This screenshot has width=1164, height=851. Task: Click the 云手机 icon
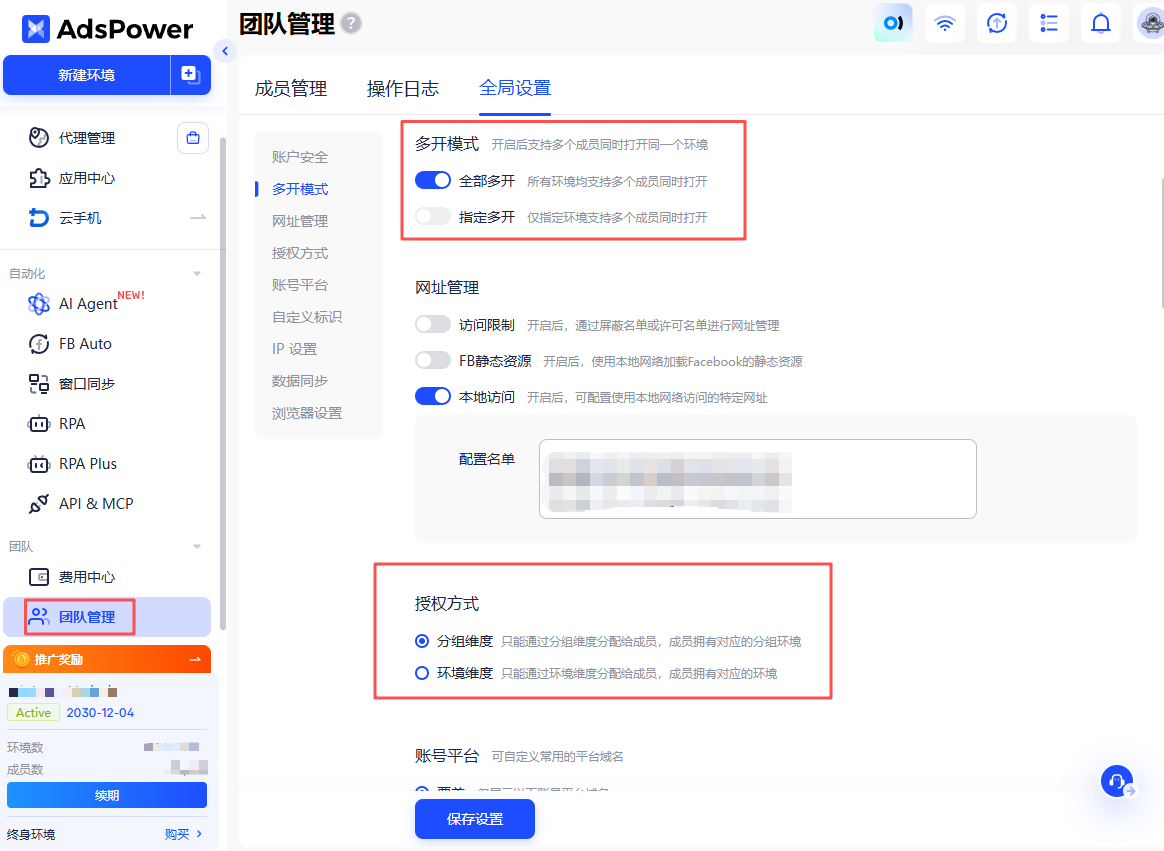coord(39,218)
